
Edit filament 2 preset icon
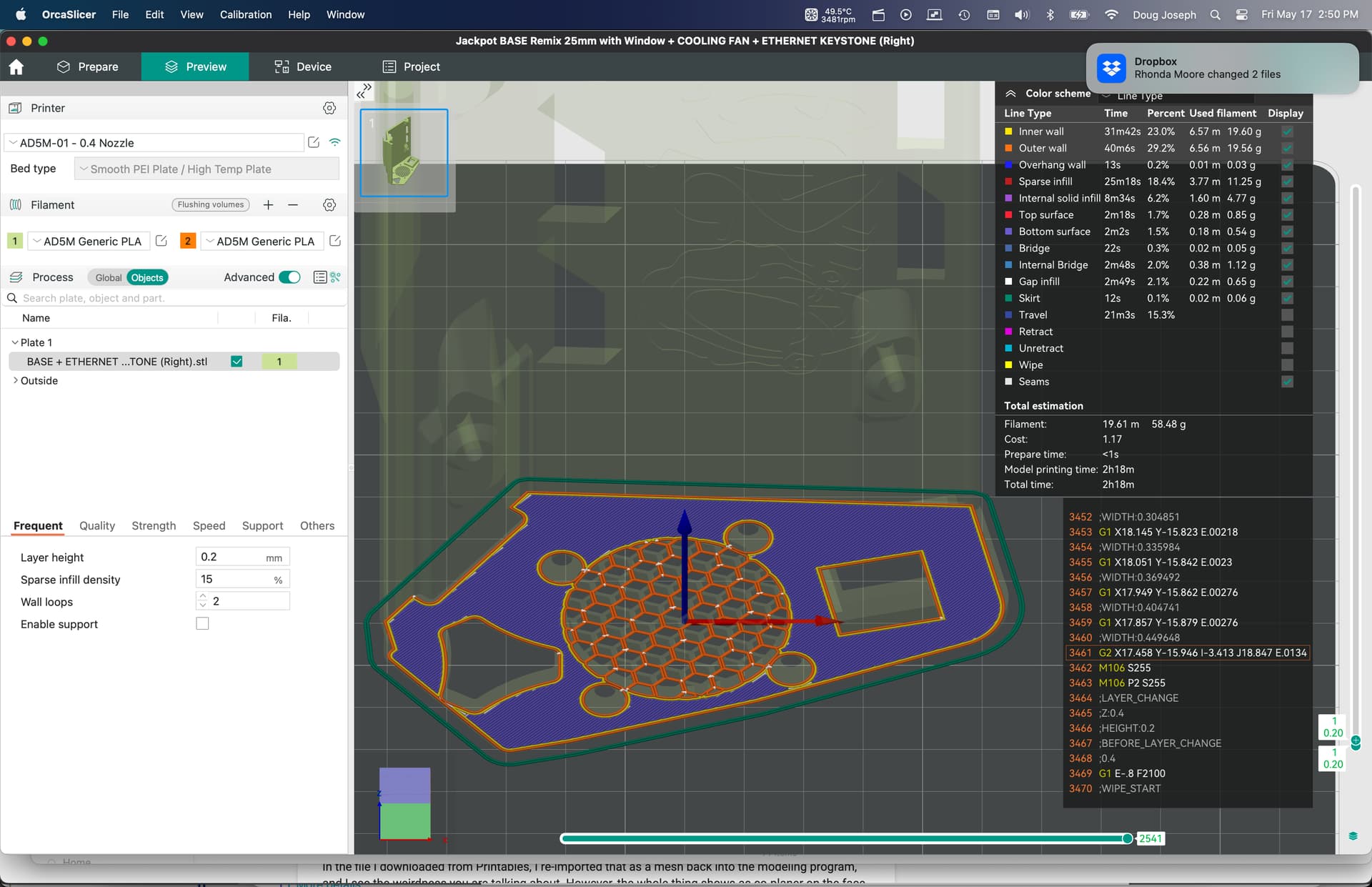click(x=335, y=241)
